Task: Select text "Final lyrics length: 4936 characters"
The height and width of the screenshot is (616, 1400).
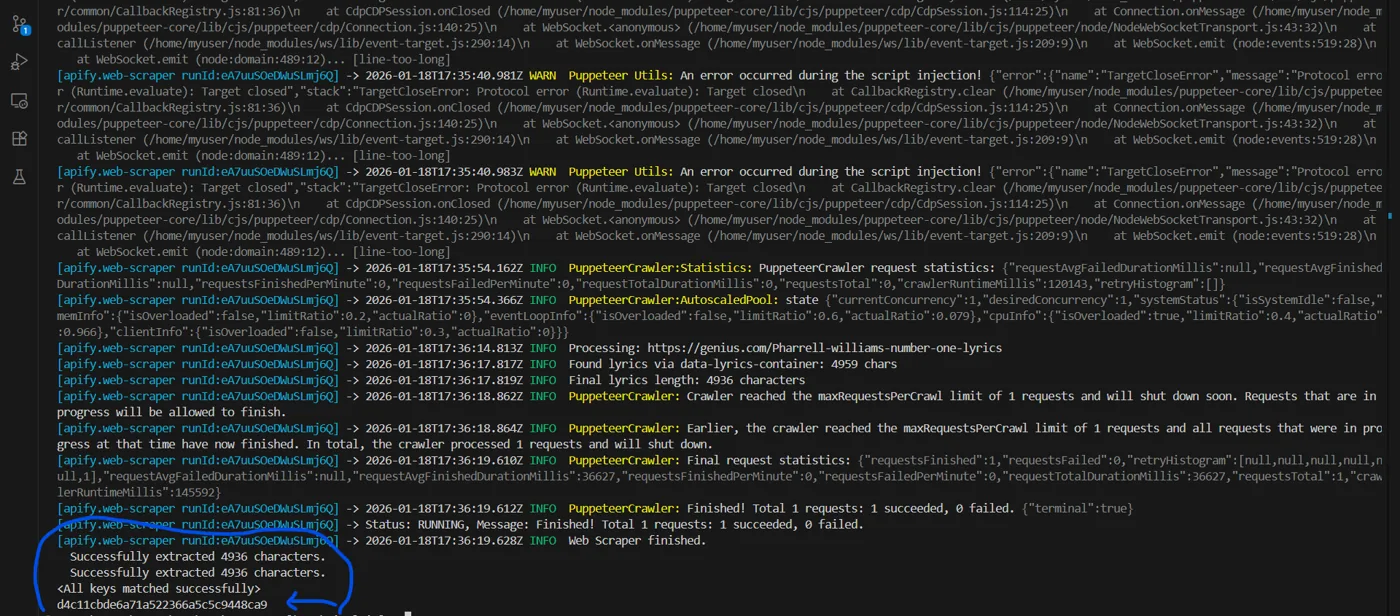Action: 687,380
